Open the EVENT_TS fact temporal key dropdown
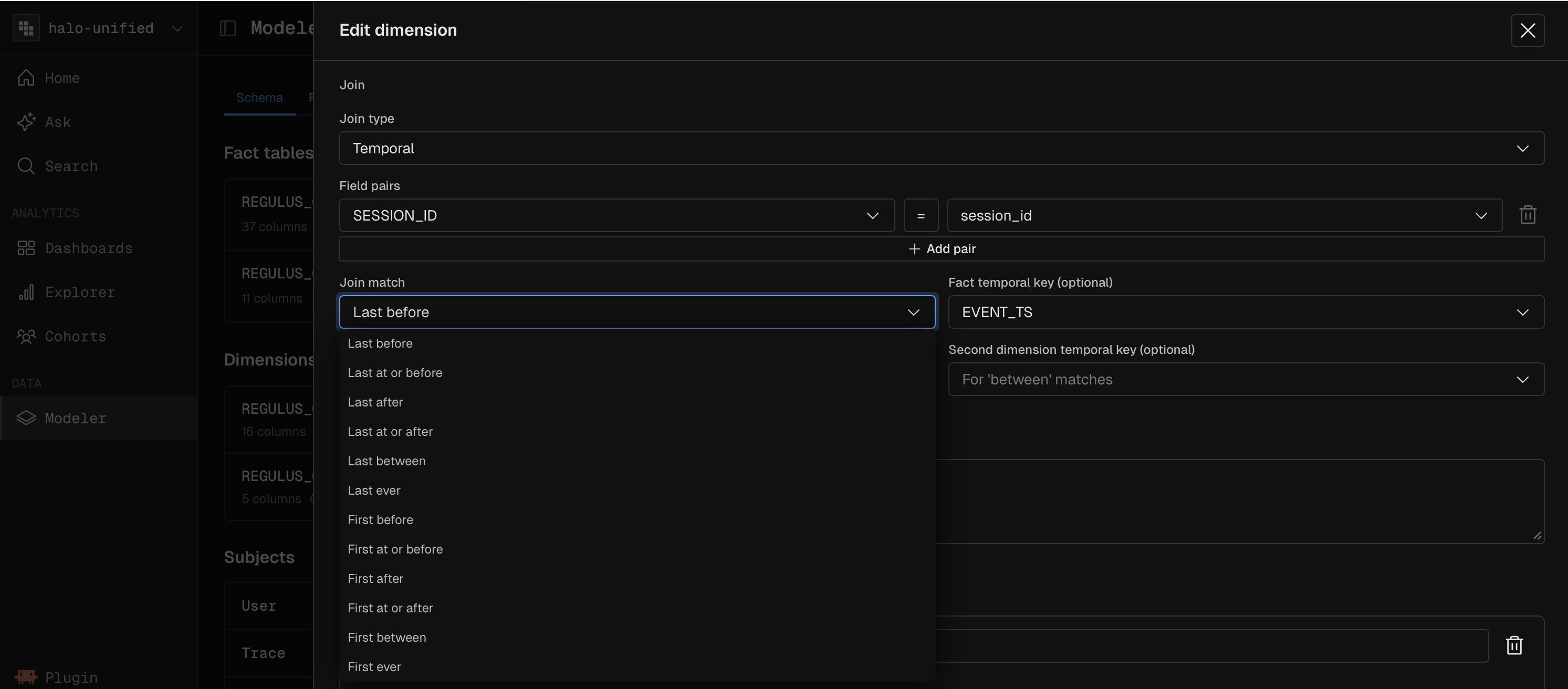1568x689 pixels. tap(1246, 311)
